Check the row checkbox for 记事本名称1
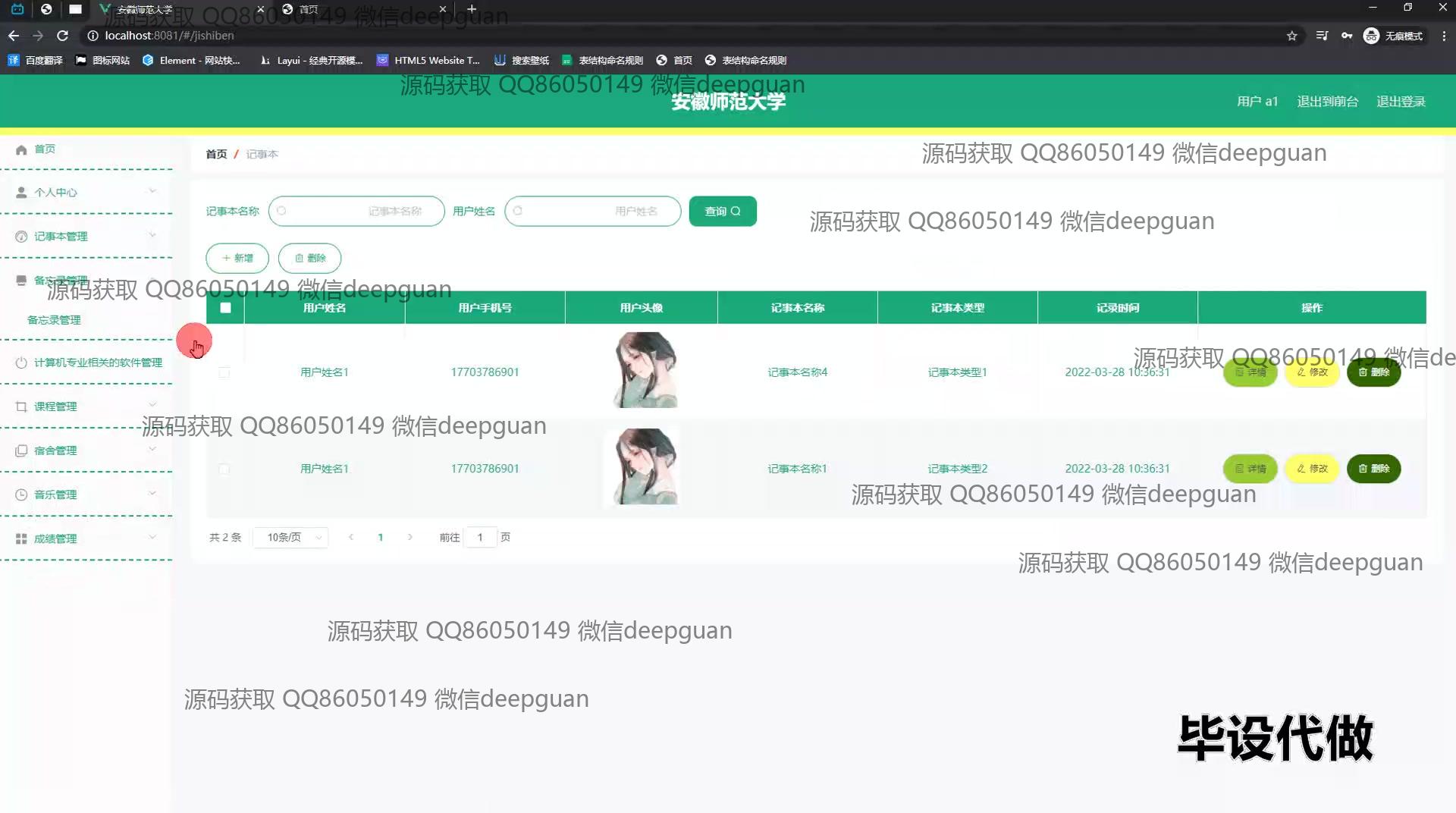This screenshot has height=813, width=1456. coord(224,469)
